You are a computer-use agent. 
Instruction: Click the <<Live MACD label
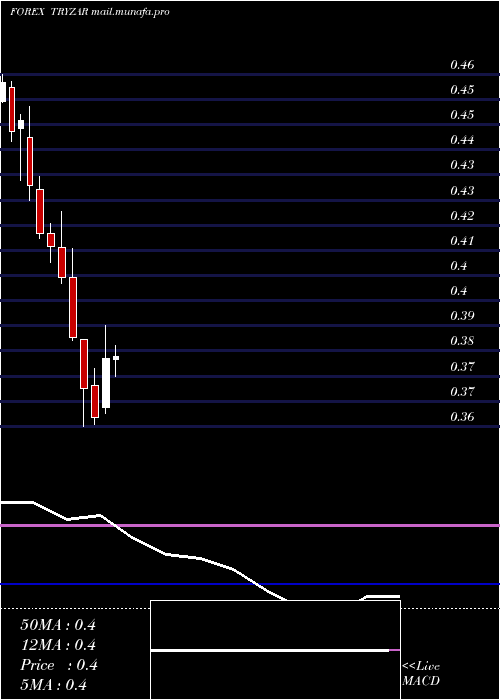pos(421,673)
